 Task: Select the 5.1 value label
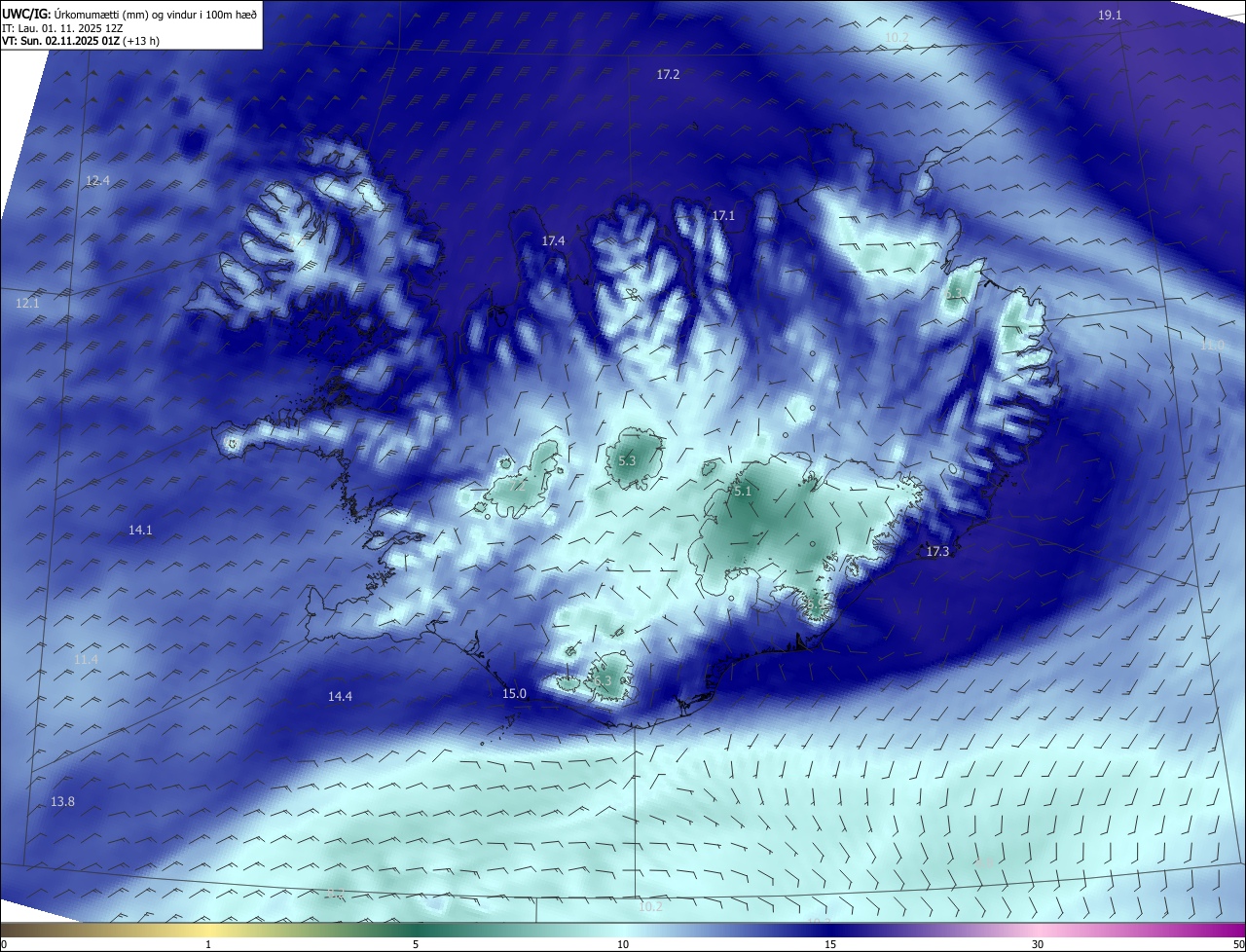(743, 492)
